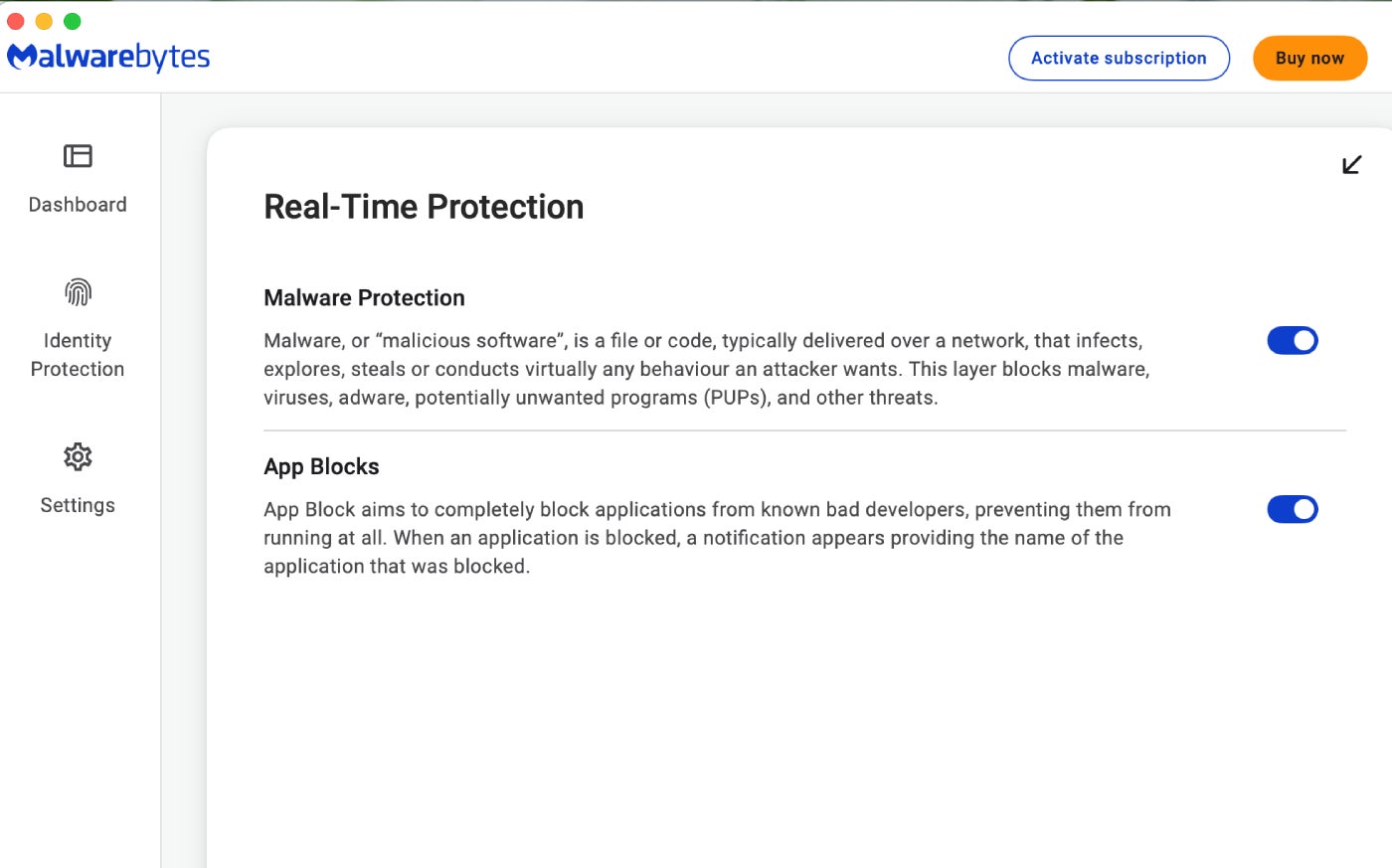Viewport: 1392px width, 868px height.
Task: Click the Dashboard panel icon in sidebar
Action: [78, 156]
